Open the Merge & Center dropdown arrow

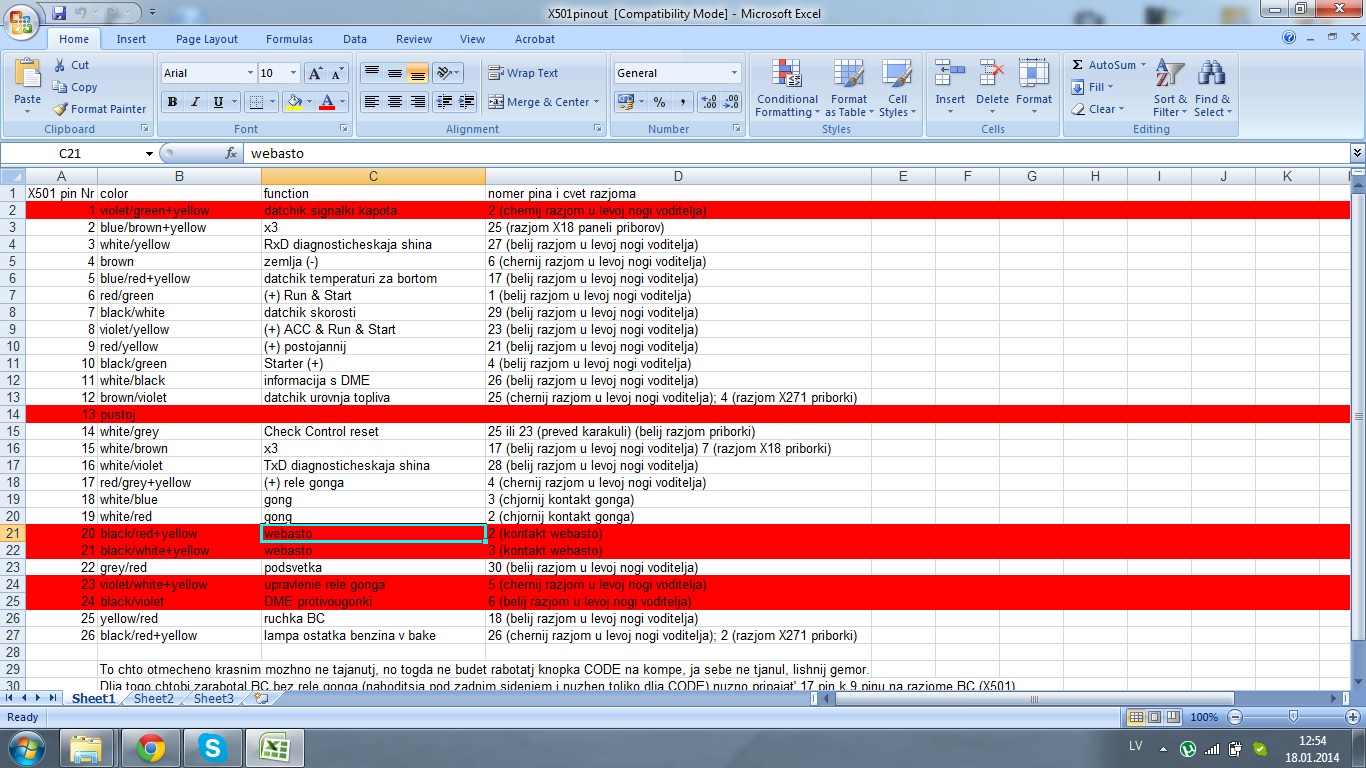(x=596, y=102)
